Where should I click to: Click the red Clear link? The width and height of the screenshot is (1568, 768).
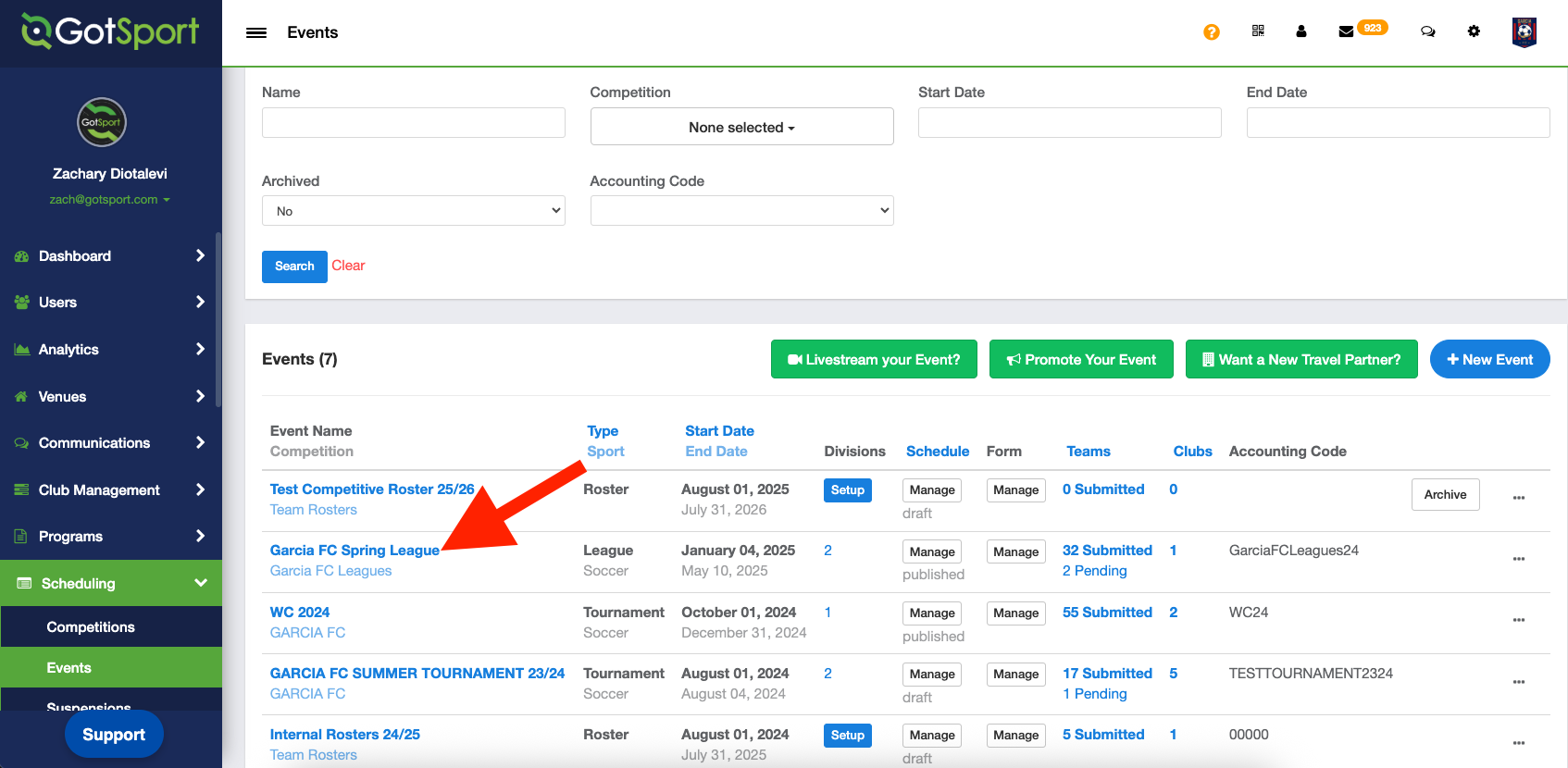click(348, 266)
